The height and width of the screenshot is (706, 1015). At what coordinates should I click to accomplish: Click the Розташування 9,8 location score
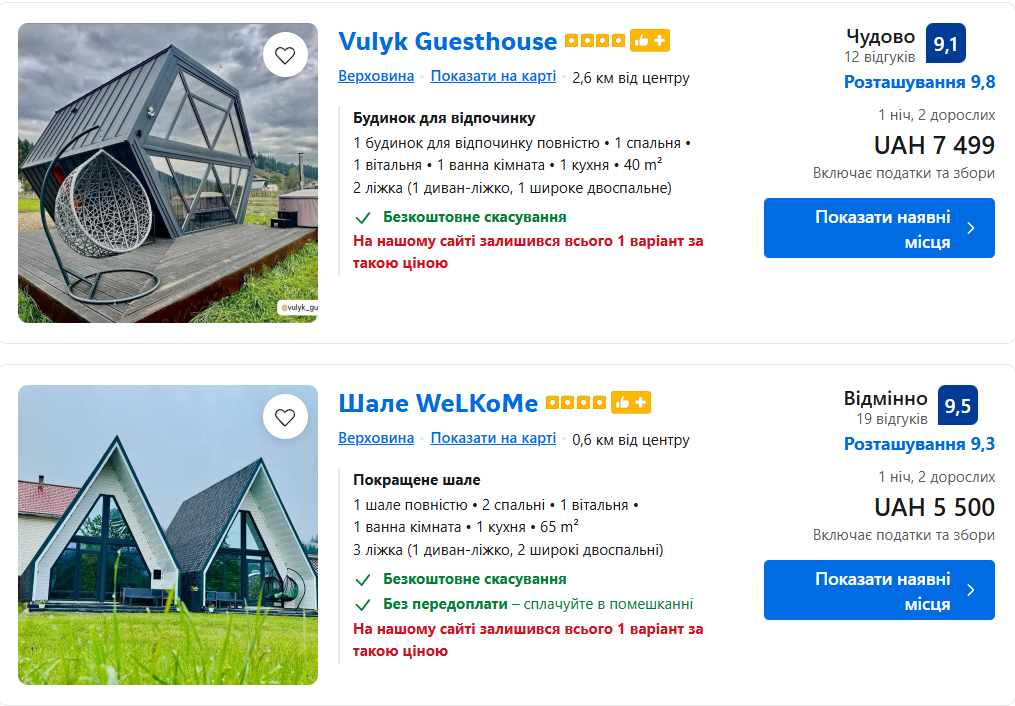coord(919,82)
